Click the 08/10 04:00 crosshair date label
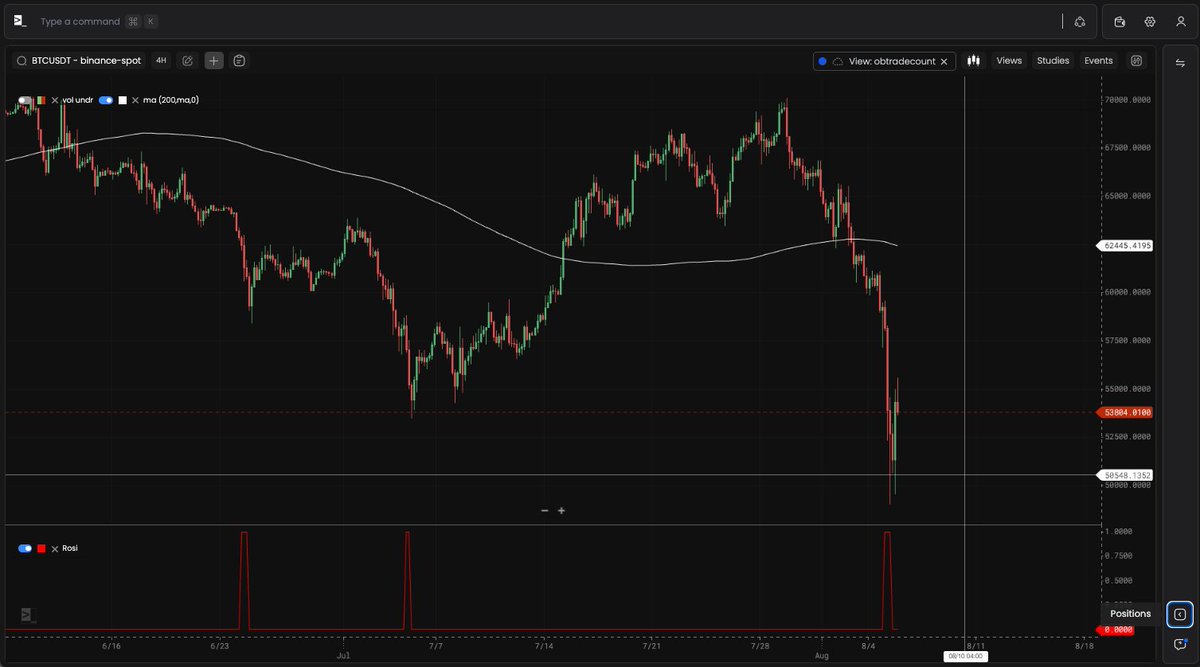This screenshot has width=1200, height=667. [965, 656]
